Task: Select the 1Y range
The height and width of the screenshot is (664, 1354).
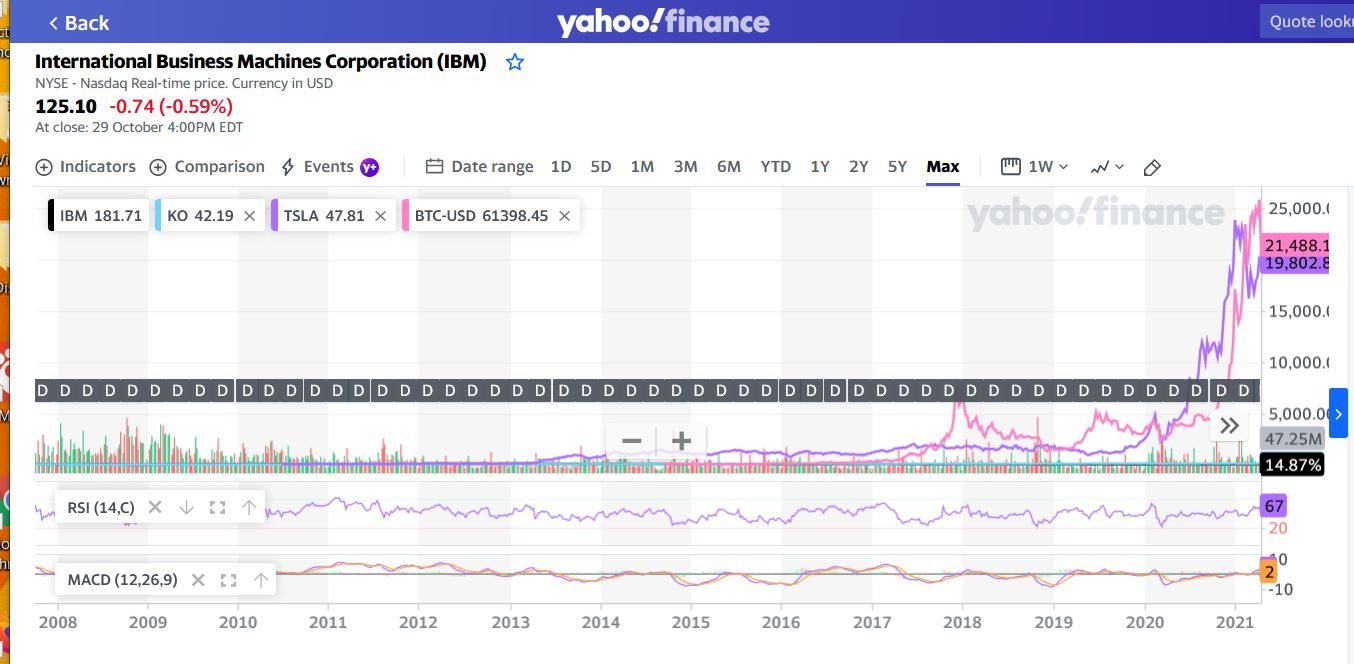Action: (x=820, y=167)
